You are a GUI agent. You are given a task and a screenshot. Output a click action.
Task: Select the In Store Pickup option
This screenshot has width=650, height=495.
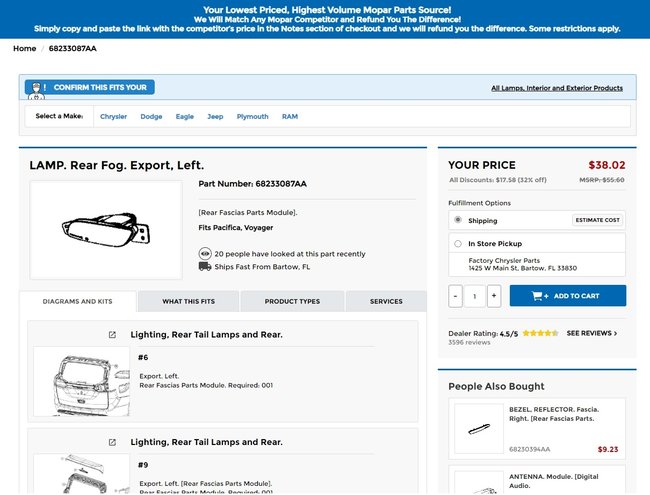458,243
